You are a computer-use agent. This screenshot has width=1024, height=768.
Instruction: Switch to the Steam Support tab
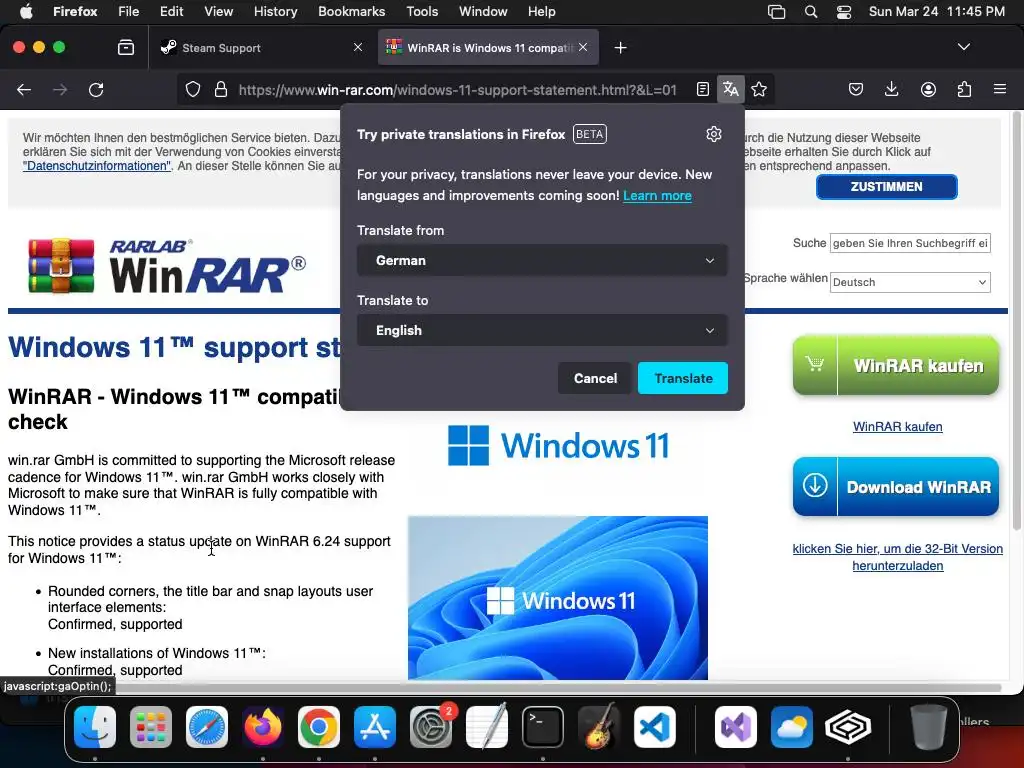(x=263, y=48)
